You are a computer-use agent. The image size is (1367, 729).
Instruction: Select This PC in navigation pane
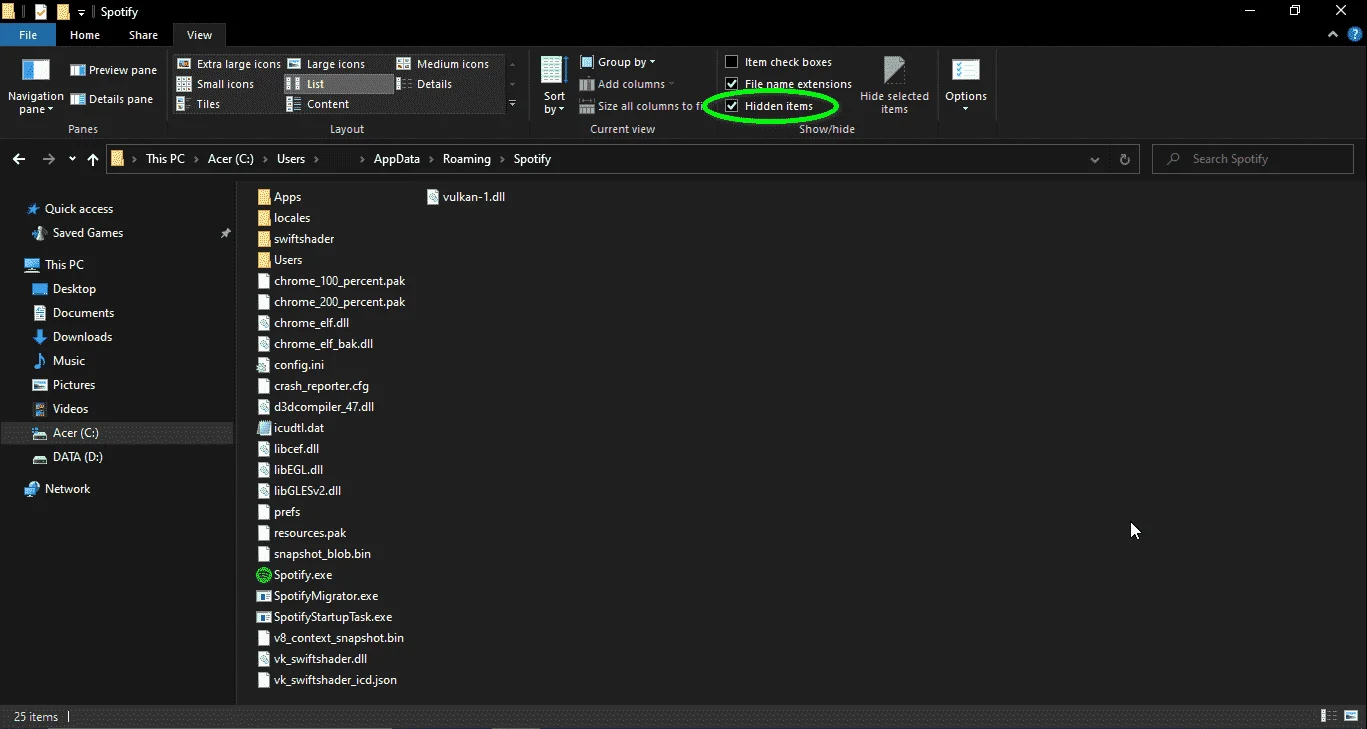(x=64, y=265)
